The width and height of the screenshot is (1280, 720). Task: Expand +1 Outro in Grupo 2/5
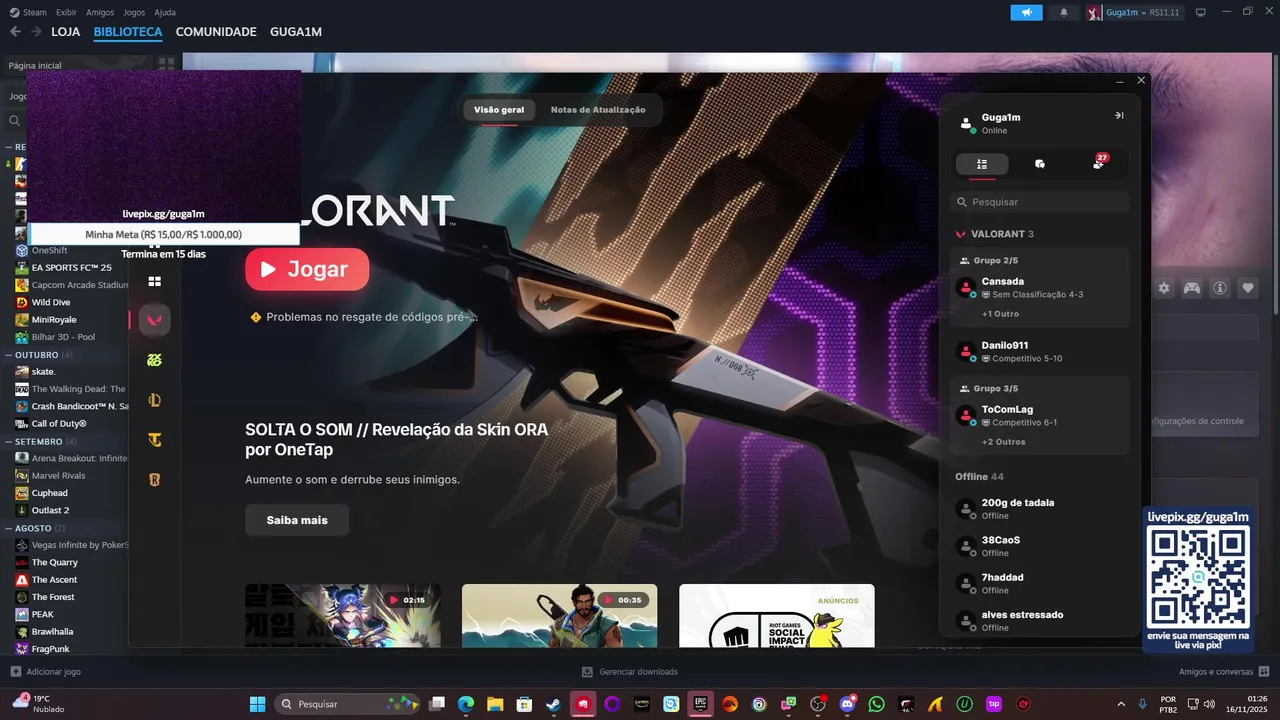tap(1000, 314)
